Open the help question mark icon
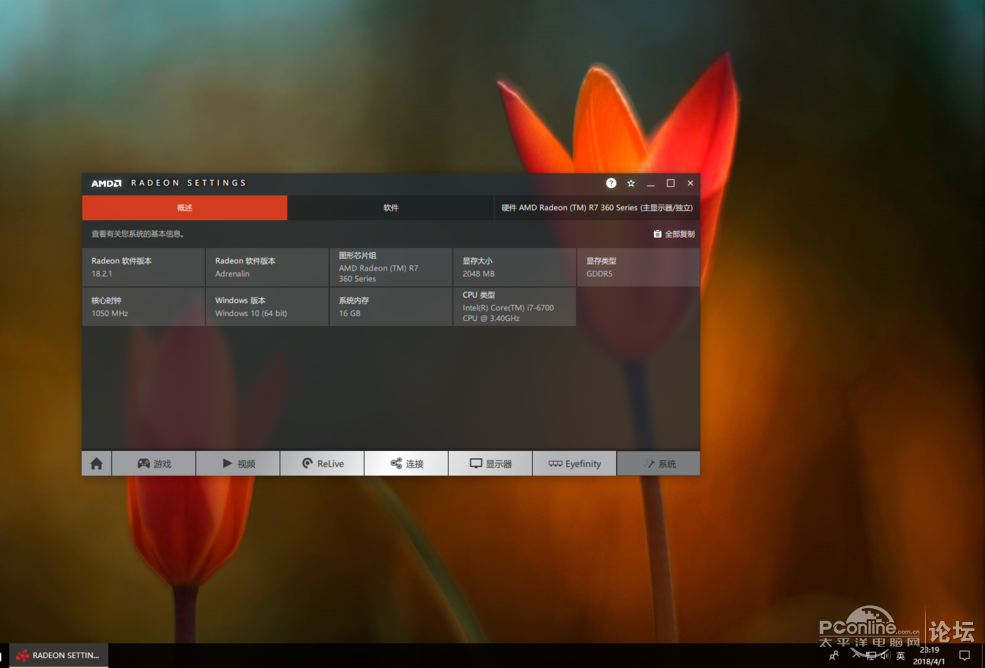The image size is (985, 668). point(611,183)
